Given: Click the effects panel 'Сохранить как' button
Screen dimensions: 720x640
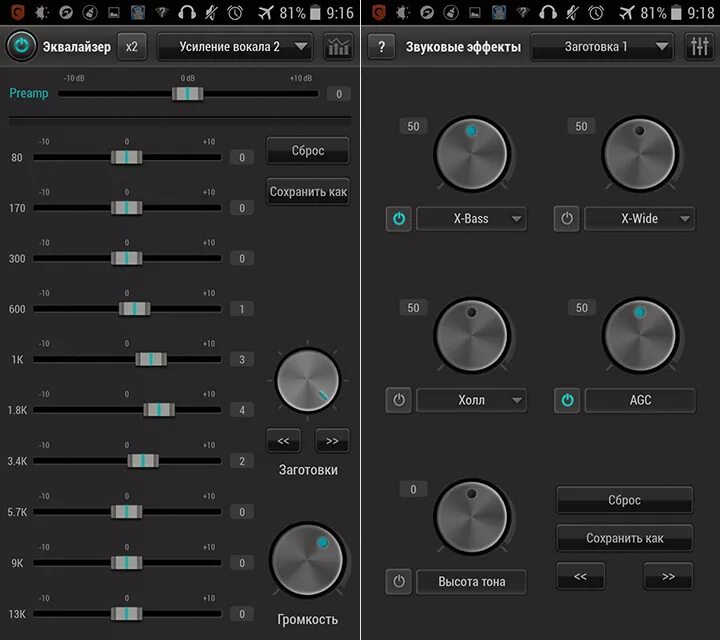Looking at the screenshot, I should tap(624, 538).
